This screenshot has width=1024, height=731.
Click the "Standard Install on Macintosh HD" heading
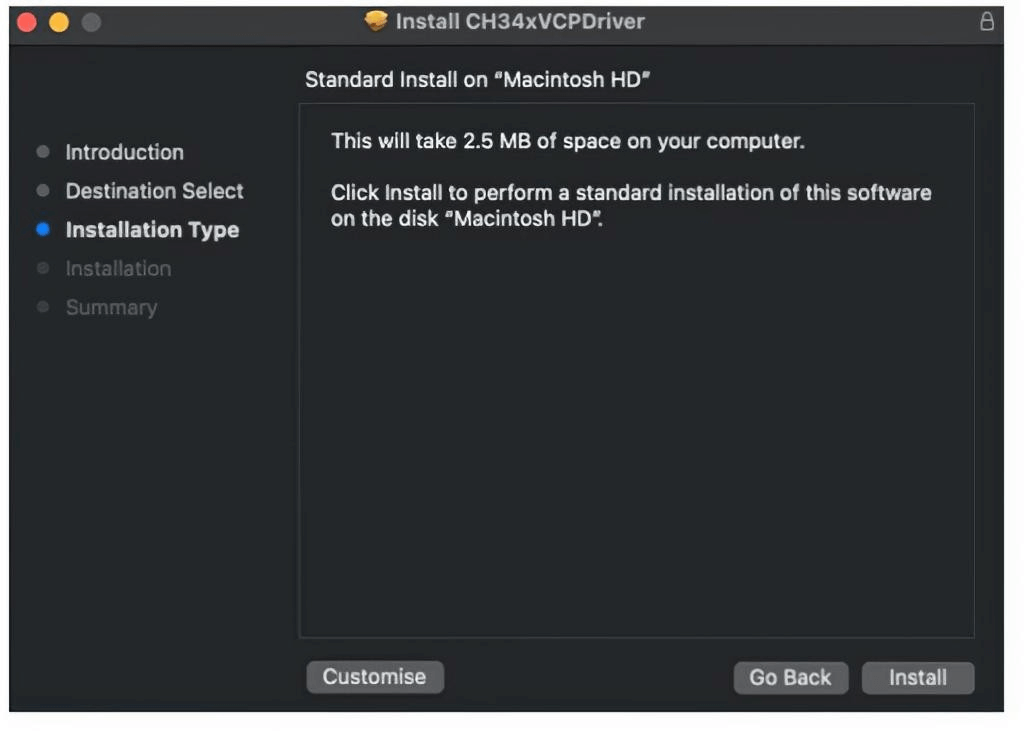478,80
